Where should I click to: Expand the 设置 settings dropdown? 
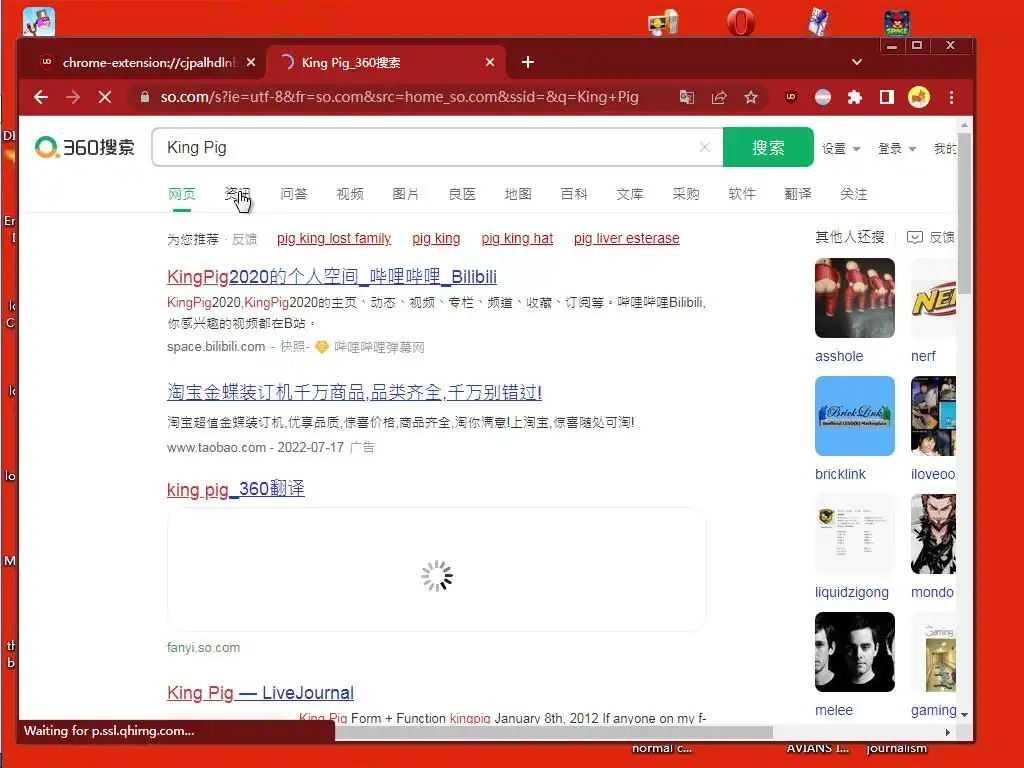840,148
